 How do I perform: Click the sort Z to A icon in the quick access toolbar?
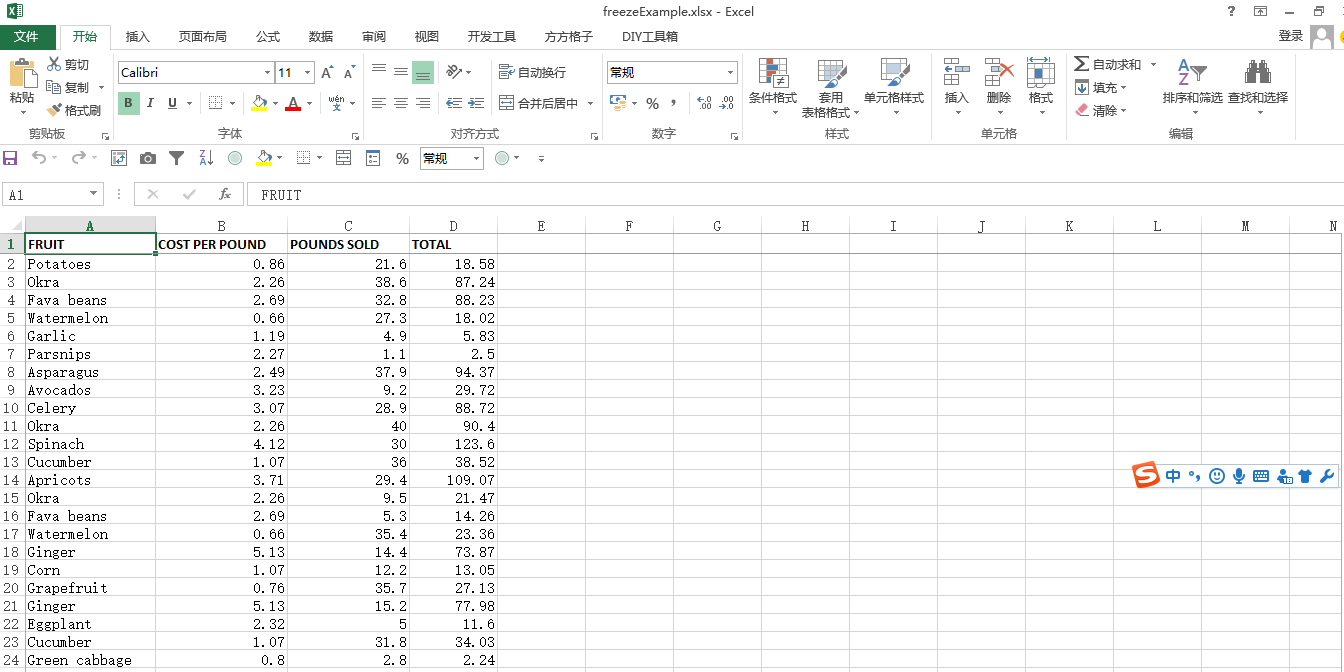(206, 158)
